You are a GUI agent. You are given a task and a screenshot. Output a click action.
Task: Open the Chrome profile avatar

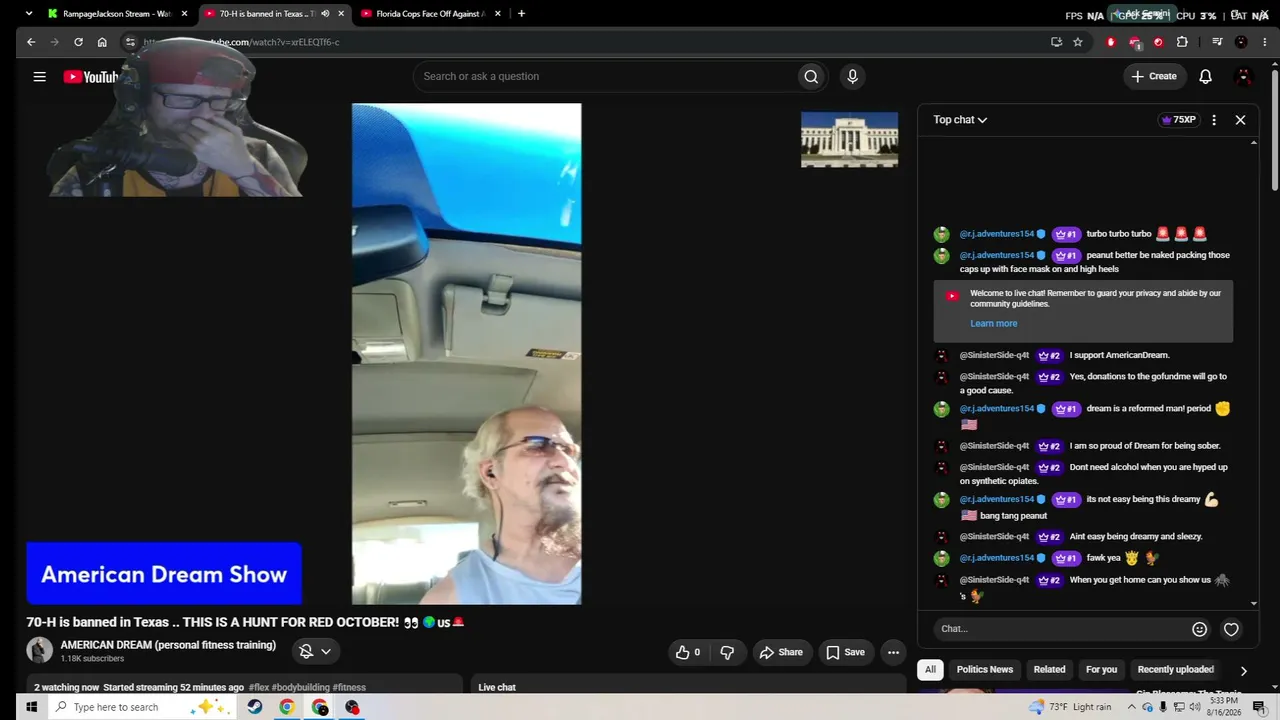point(1241,42)
